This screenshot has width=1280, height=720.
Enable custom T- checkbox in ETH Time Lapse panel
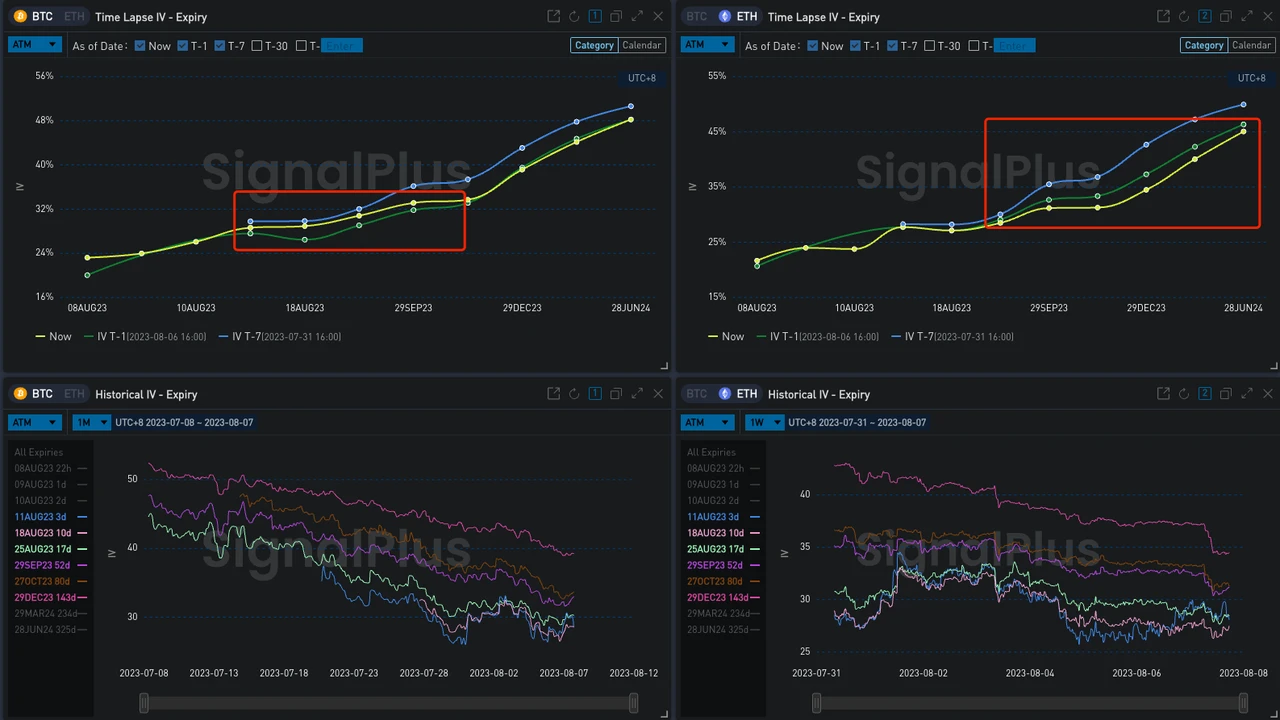(x=974, y=46)
